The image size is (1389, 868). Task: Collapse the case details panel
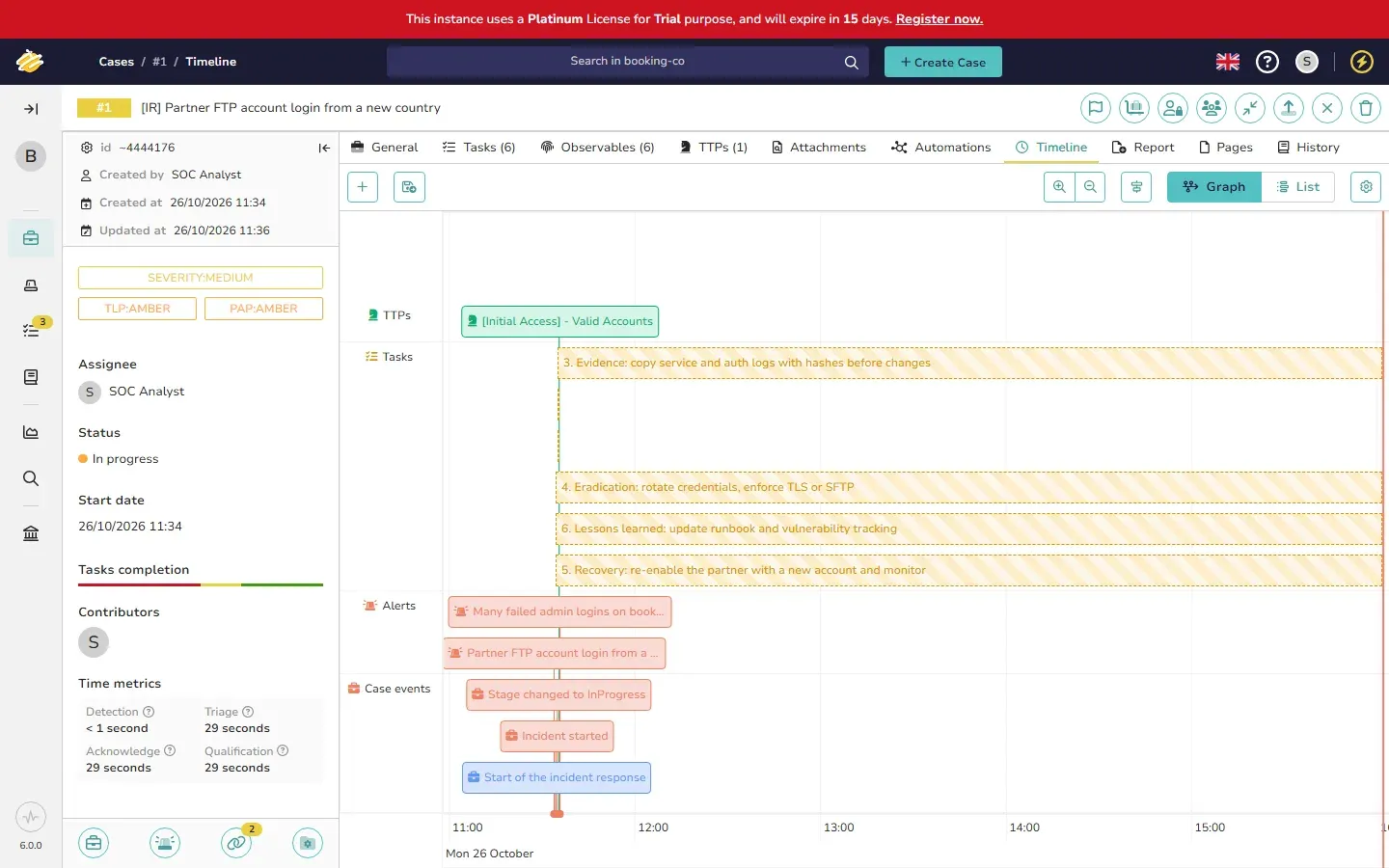(x=324, y=148)
